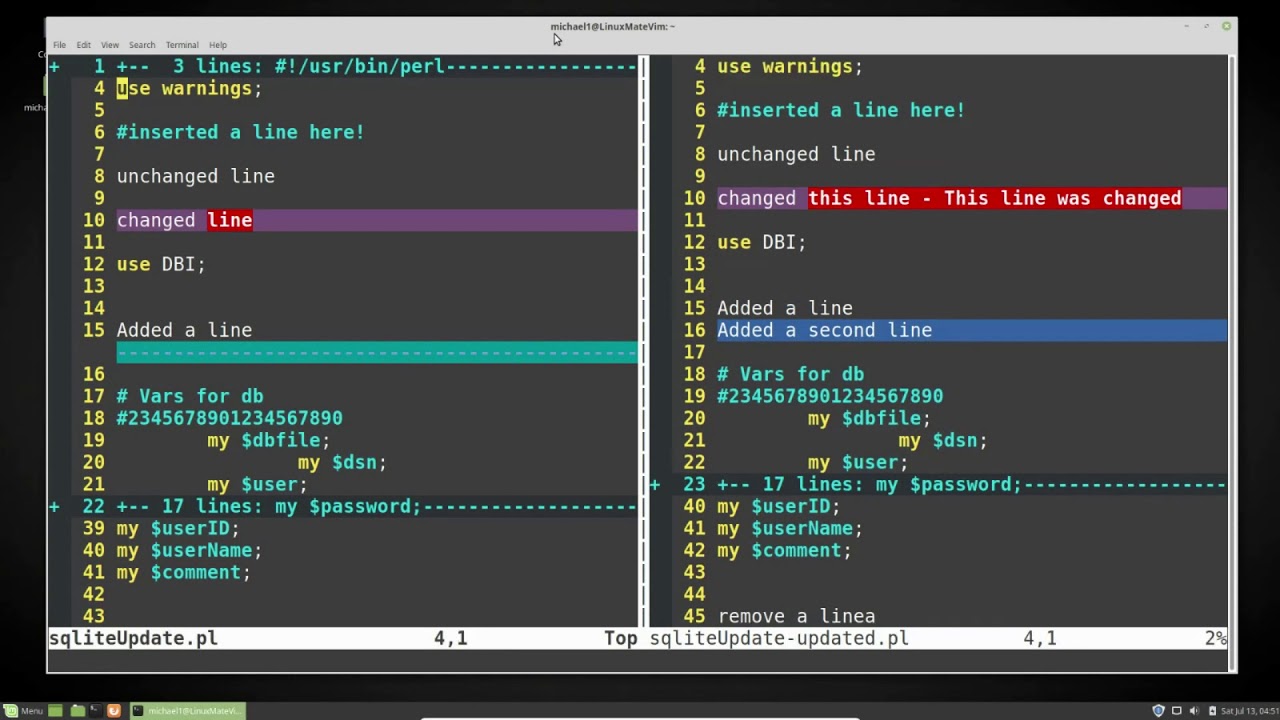1280x720 pixels.
Task: Open the file manager folder icon
Action: (x=78, y=711)
